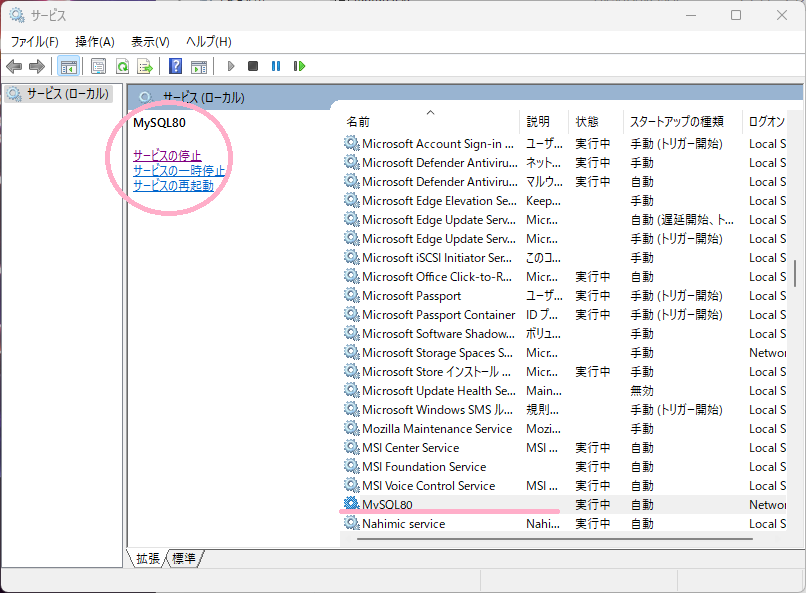Click the Export List toolbar icon
The height and width of the screenshot is (593, 806).
pyautogui.click(x=146, y=66)
